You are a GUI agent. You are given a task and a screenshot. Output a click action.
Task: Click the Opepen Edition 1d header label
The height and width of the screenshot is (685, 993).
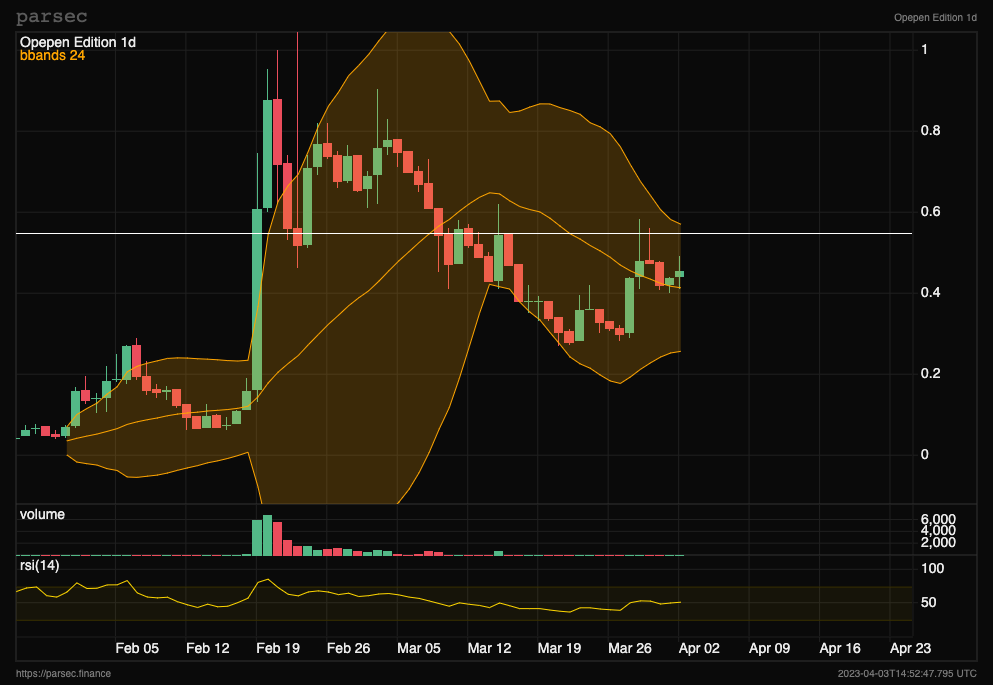pyautogui.click(x=935, y=18)
